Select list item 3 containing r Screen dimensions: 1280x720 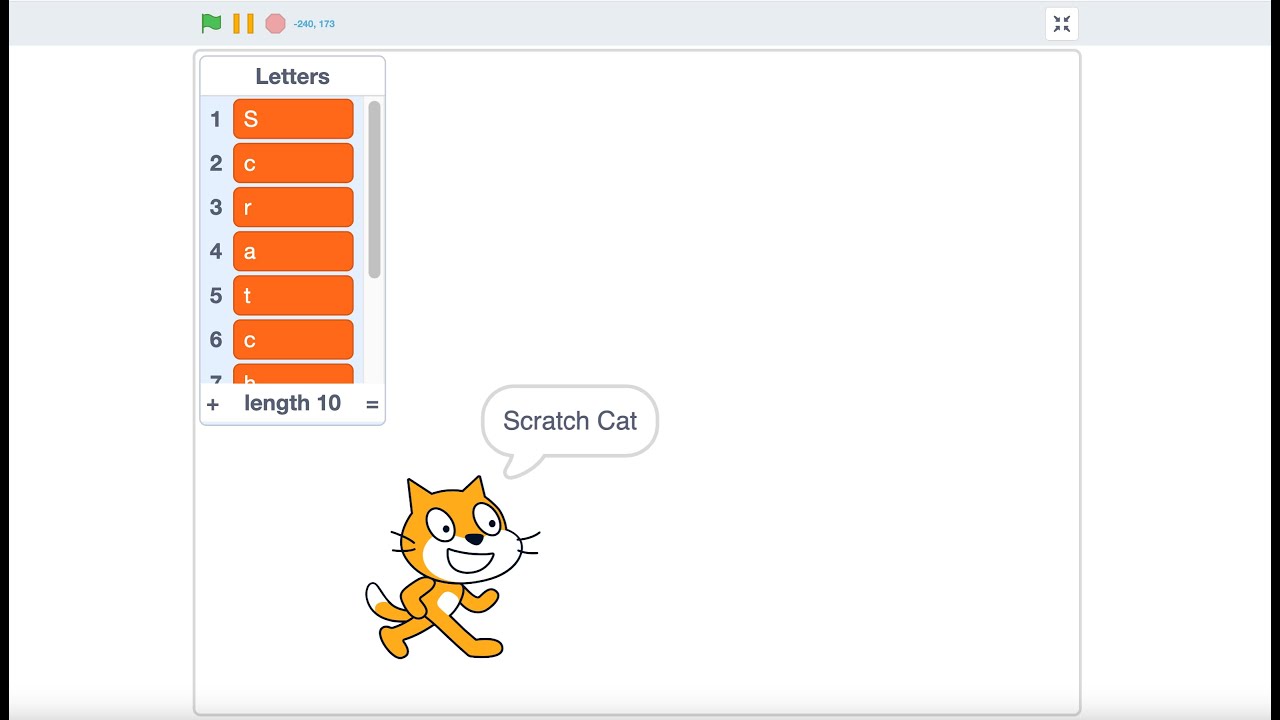[x=293, y=207]
